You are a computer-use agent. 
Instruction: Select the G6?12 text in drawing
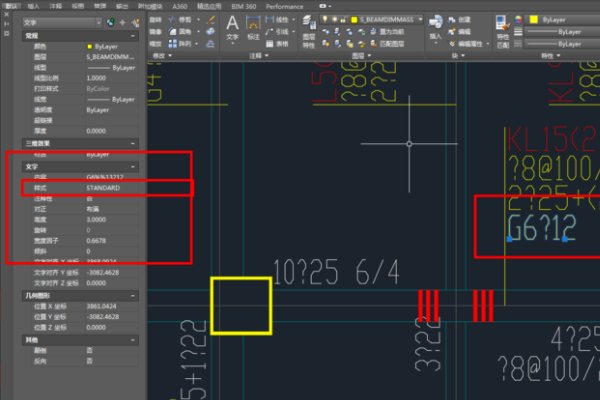pos(541,227)
